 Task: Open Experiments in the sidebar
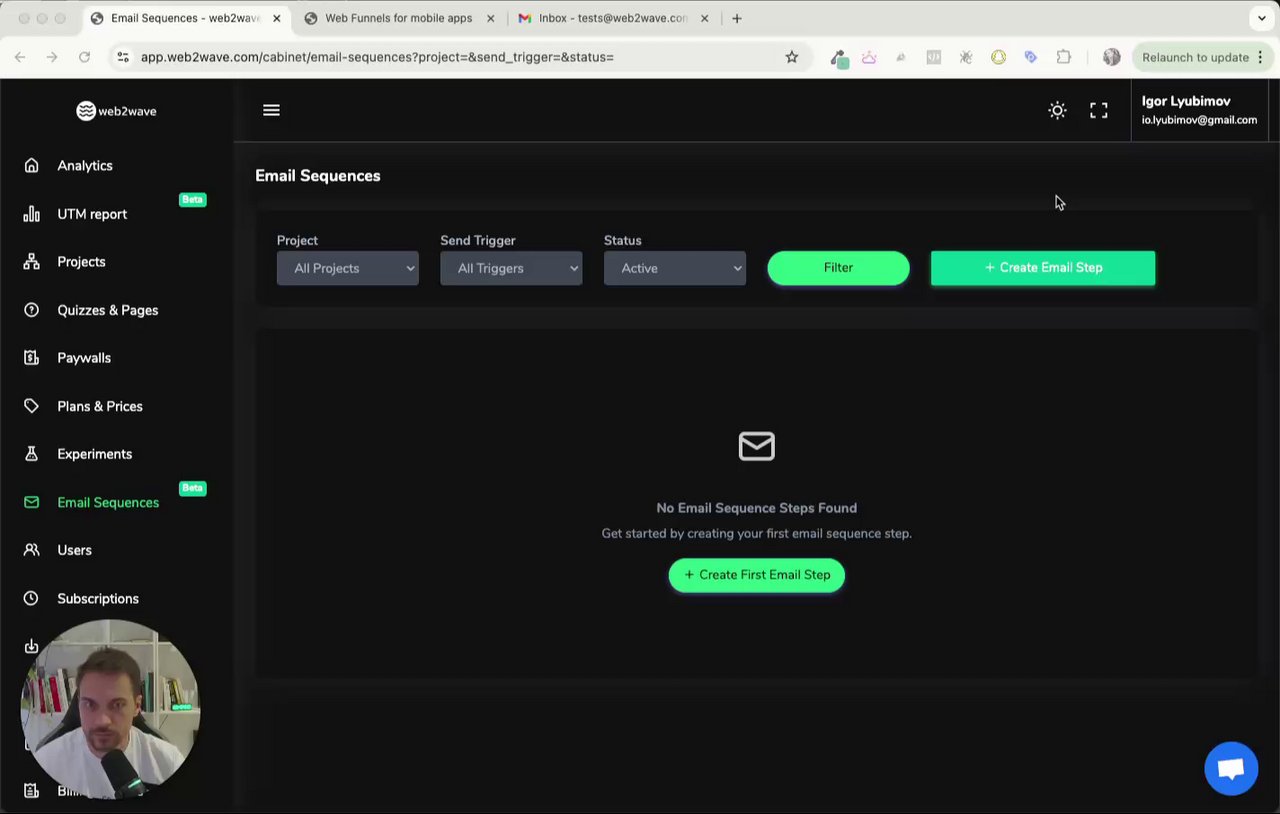tap(95, 454)
